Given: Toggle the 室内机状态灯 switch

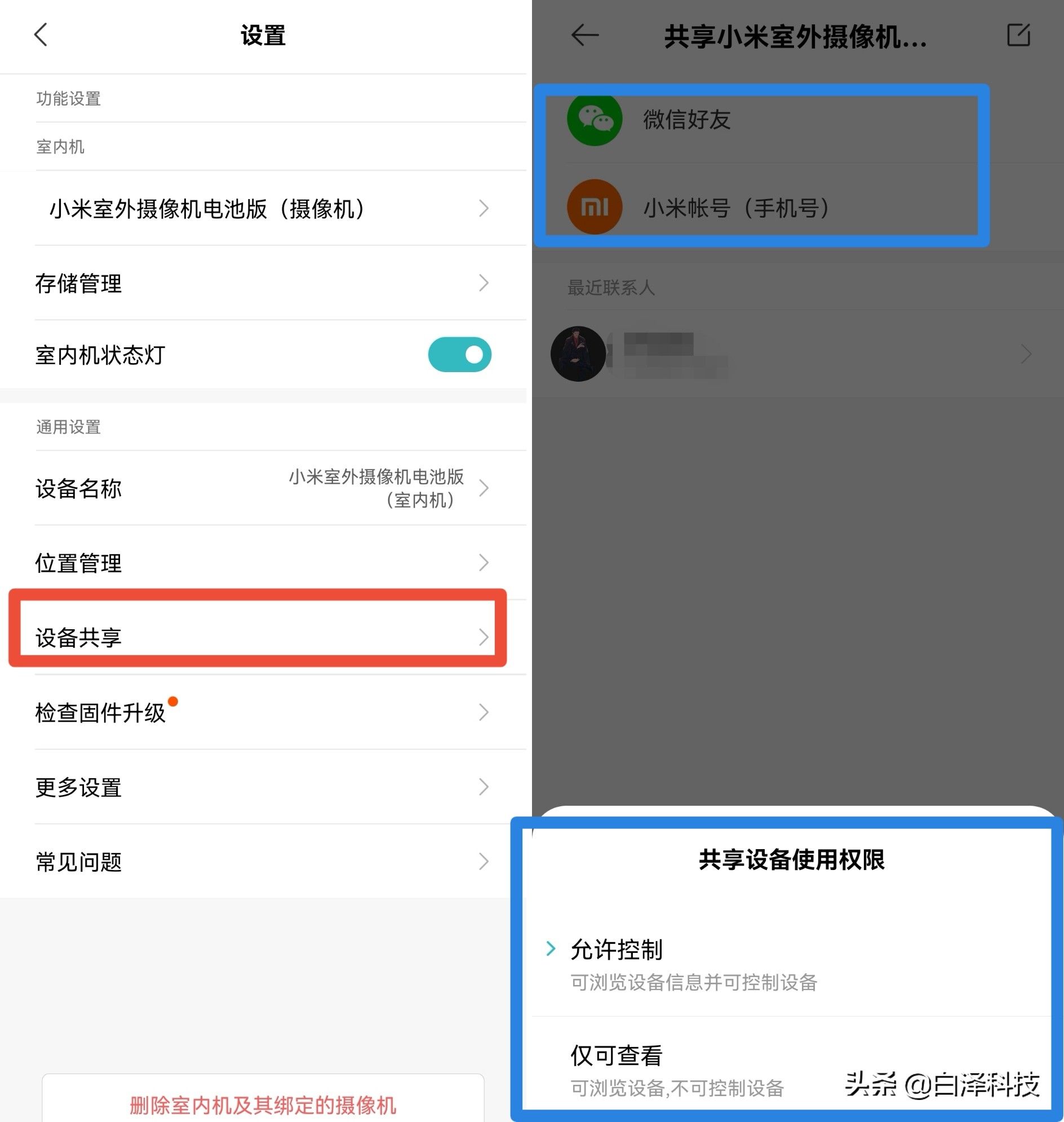Looking at the screenshot, I should (459, 355).
